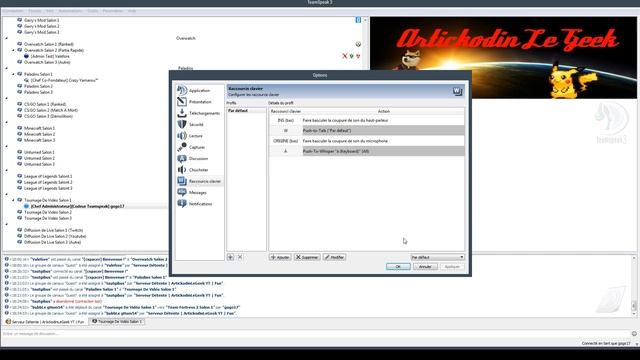The height and width of the screenshot is (360, 640).
Task: Click client status icon of Valefore
Action: pos(26,56)
